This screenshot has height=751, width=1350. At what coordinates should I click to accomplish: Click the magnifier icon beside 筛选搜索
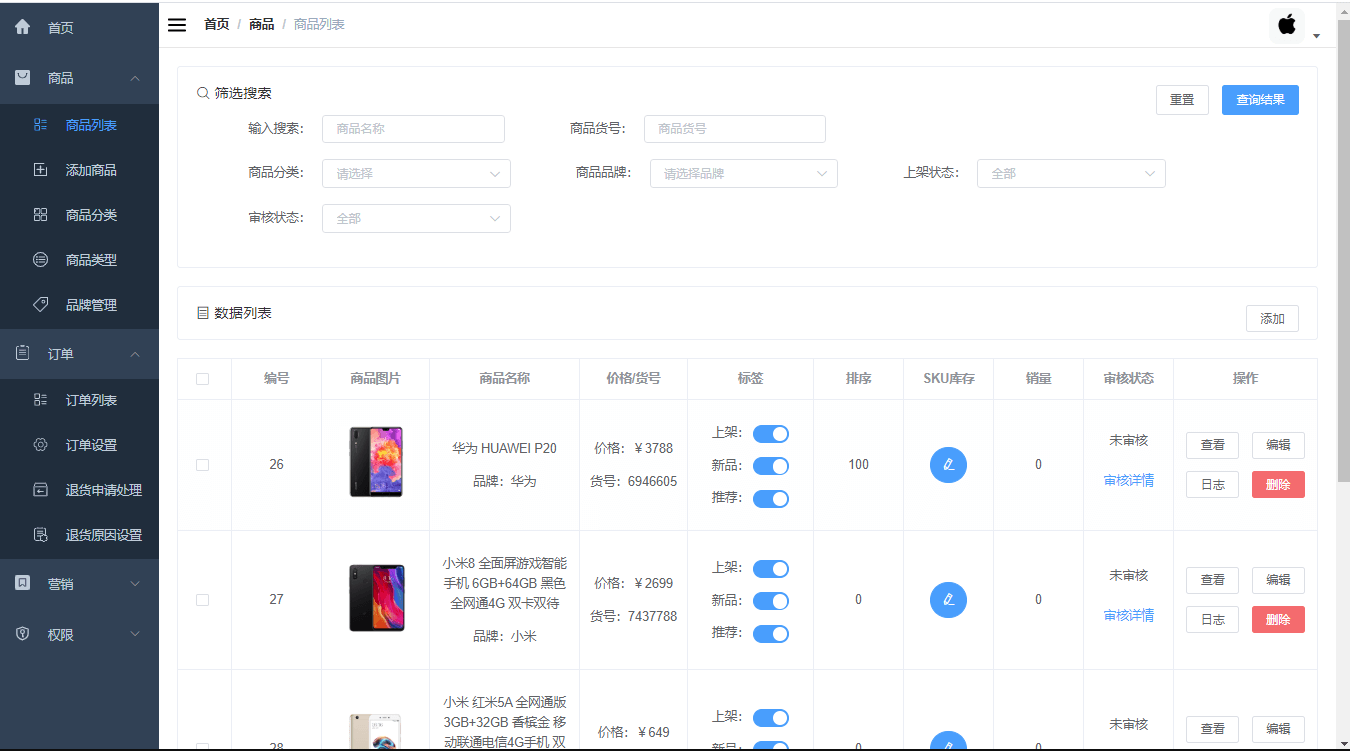point(203,93)
